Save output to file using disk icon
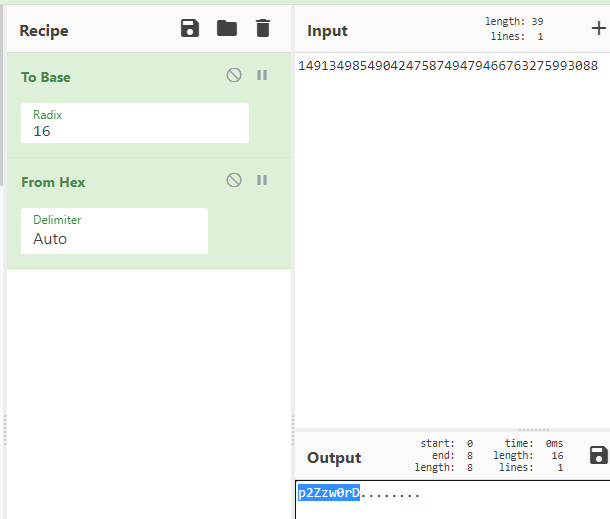Image resolution: width=610 pixels, height=519 pixels. coord(598,456)
